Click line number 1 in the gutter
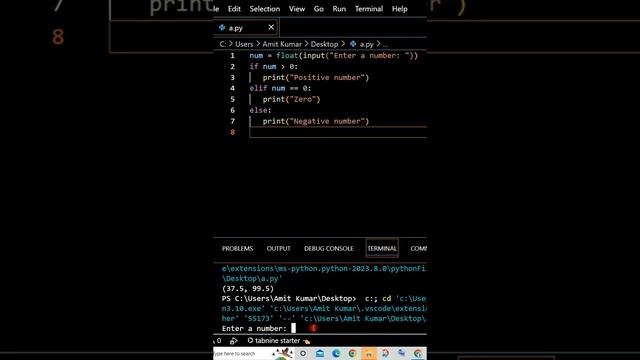The image size is (640, 360). 232,56
